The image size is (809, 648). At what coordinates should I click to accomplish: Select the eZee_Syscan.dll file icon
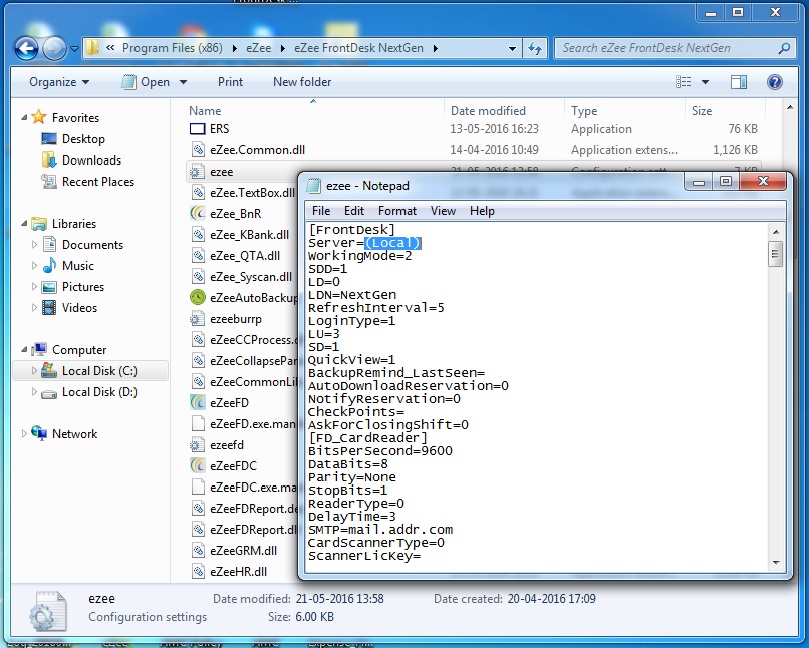[198, 277]
